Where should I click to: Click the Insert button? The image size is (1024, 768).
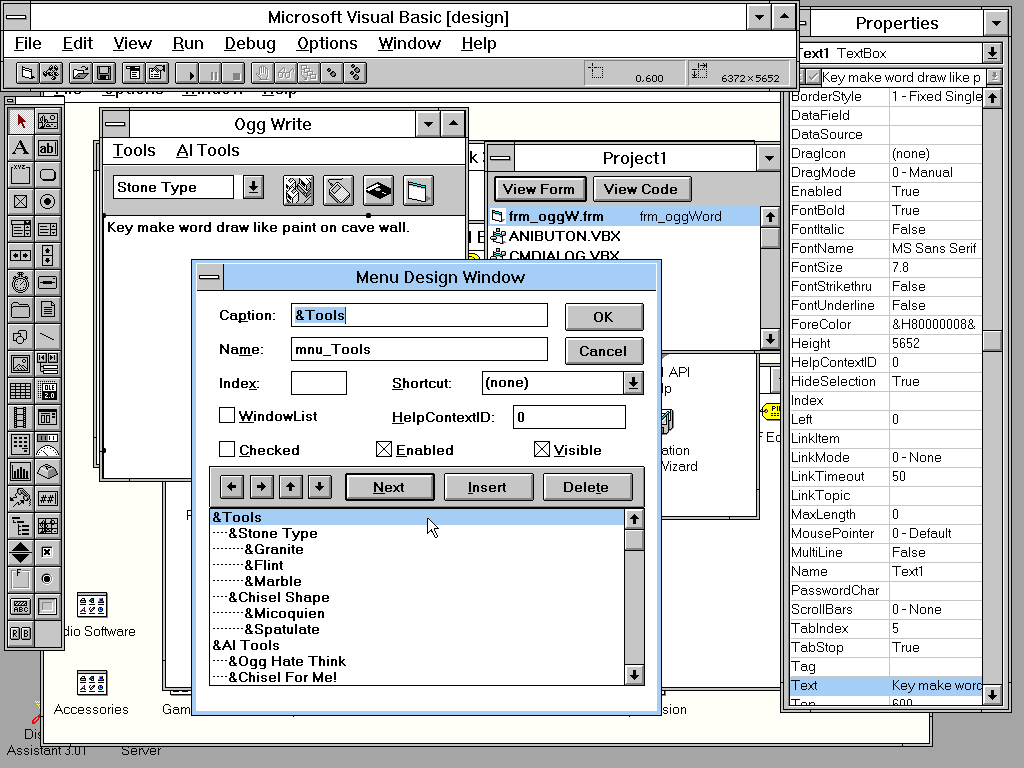pos(488,487)
